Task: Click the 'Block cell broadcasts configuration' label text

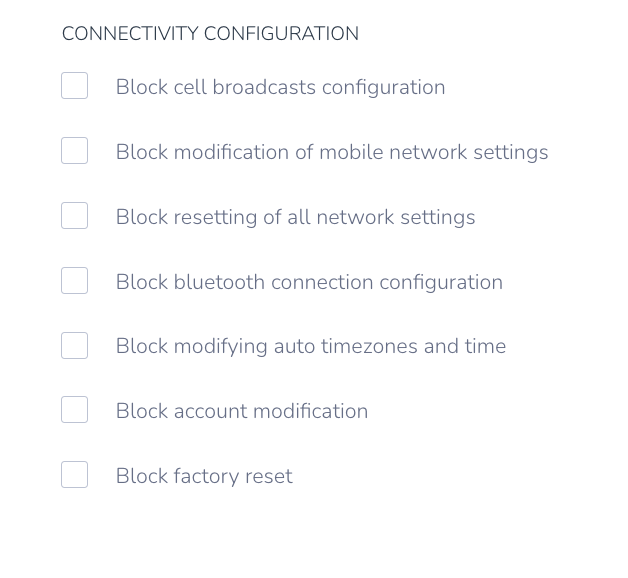Action: click(280, 87)
